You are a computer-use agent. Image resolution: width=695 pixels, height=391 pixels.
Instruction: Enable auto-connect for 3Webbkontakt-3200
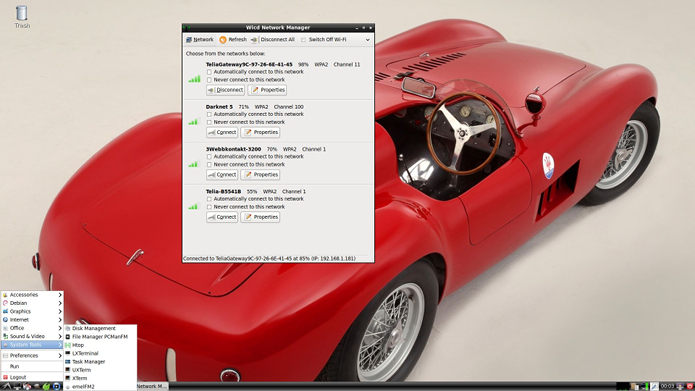coord(209,156)
